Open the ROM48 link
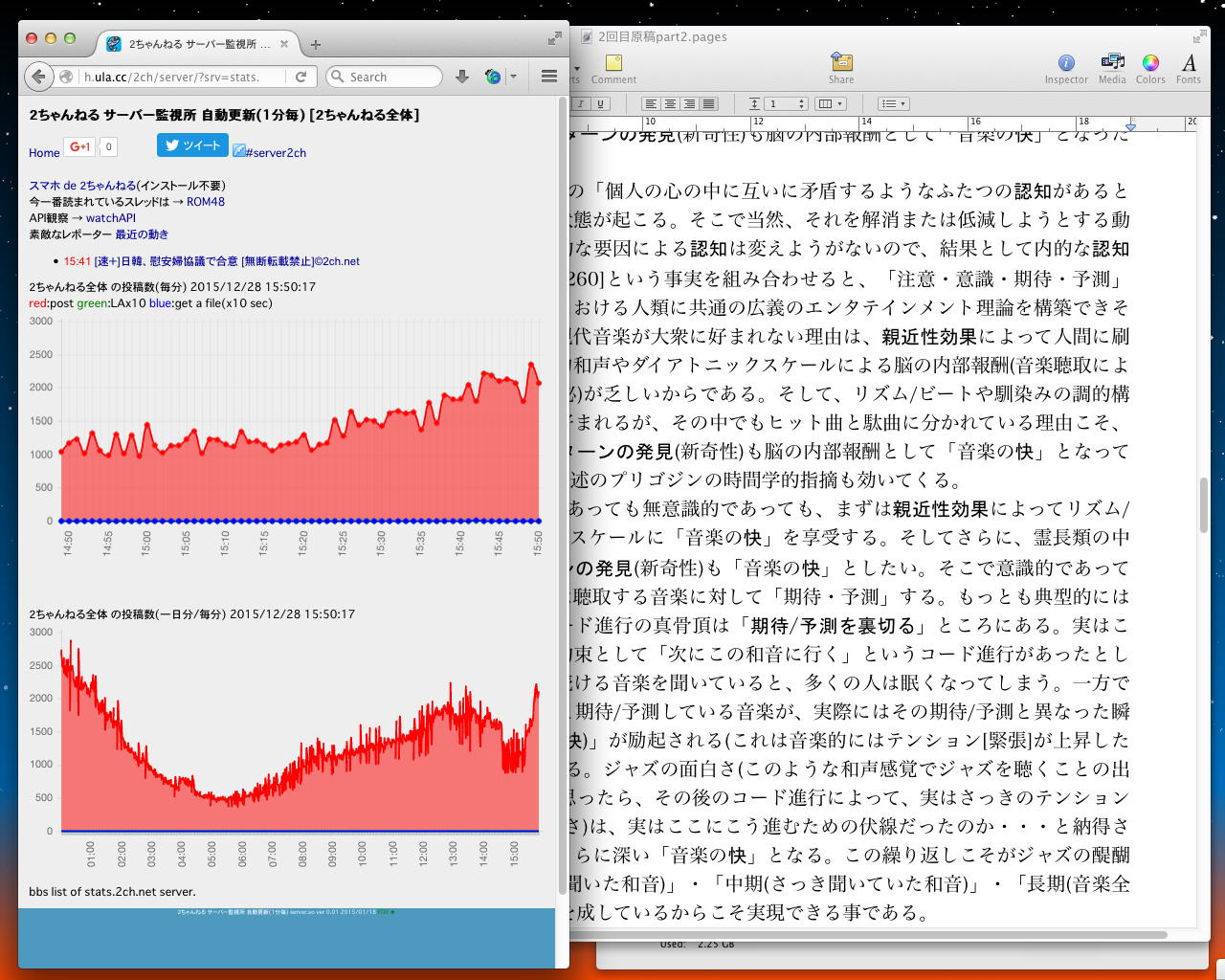Screen dimensions: 1225x980 point(206,202)
